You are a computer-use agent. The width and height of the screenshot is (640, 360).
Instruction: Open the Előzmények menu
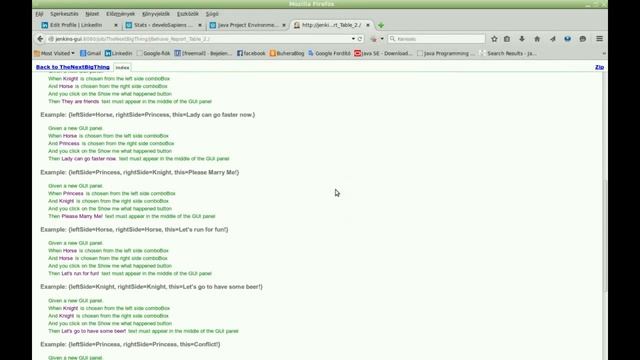click(x=120, y=14)
